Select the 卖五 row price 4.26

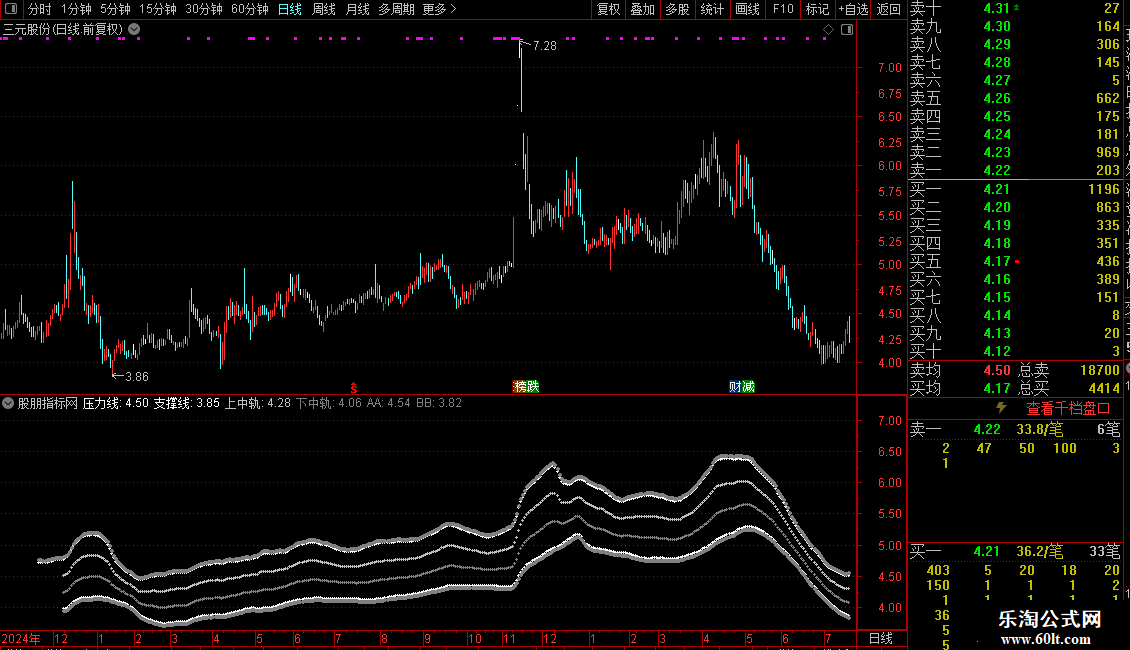coord(997,98)
